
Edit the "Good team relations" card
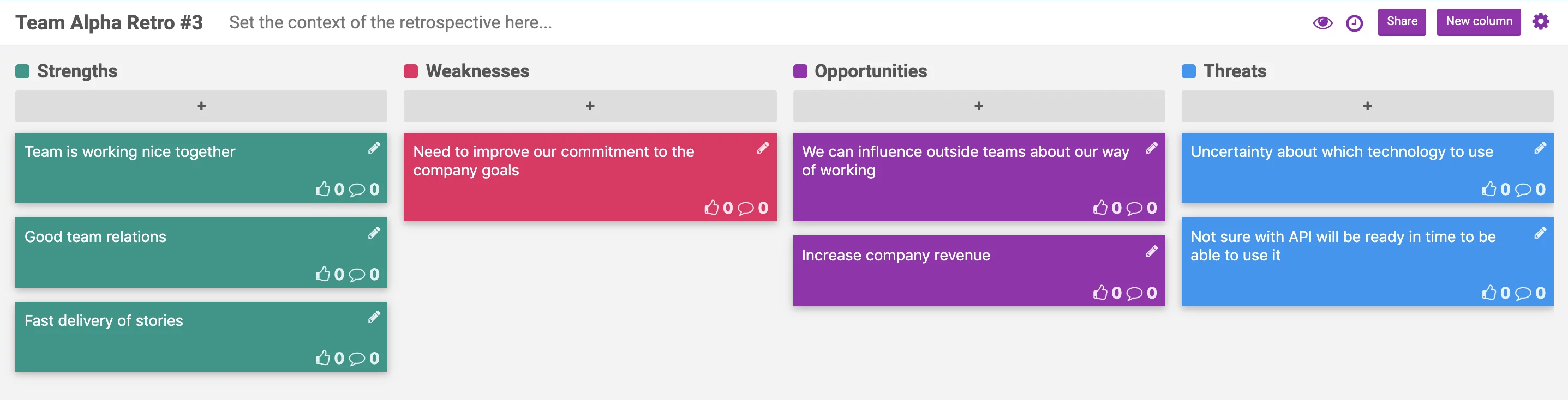click(374, 232)
